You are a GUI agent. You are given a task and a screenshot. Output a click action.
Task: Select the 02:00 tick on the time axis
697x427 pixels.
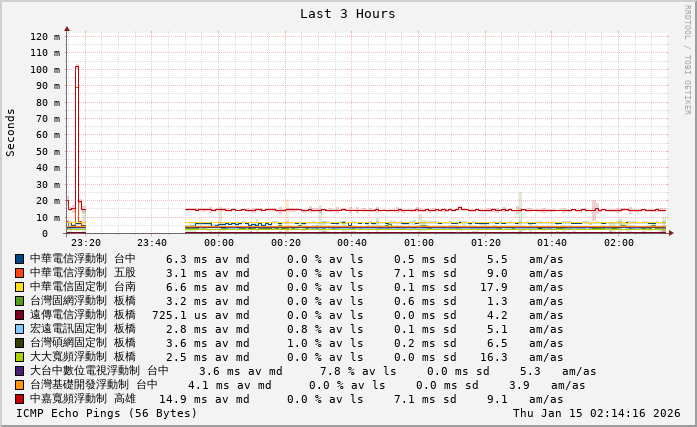619,243
